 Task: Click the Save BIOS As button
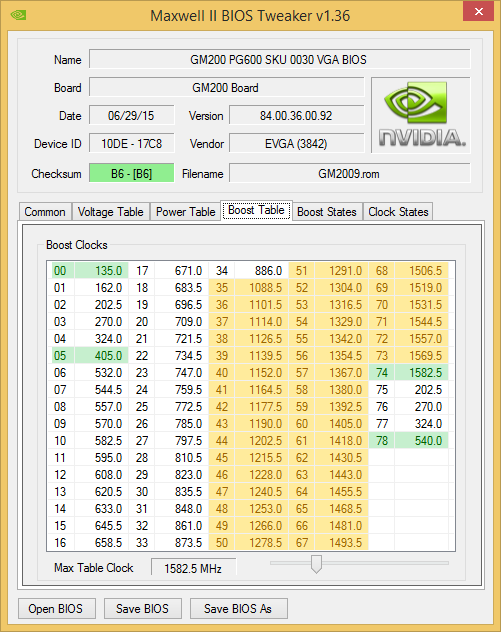tap(238, 608)
